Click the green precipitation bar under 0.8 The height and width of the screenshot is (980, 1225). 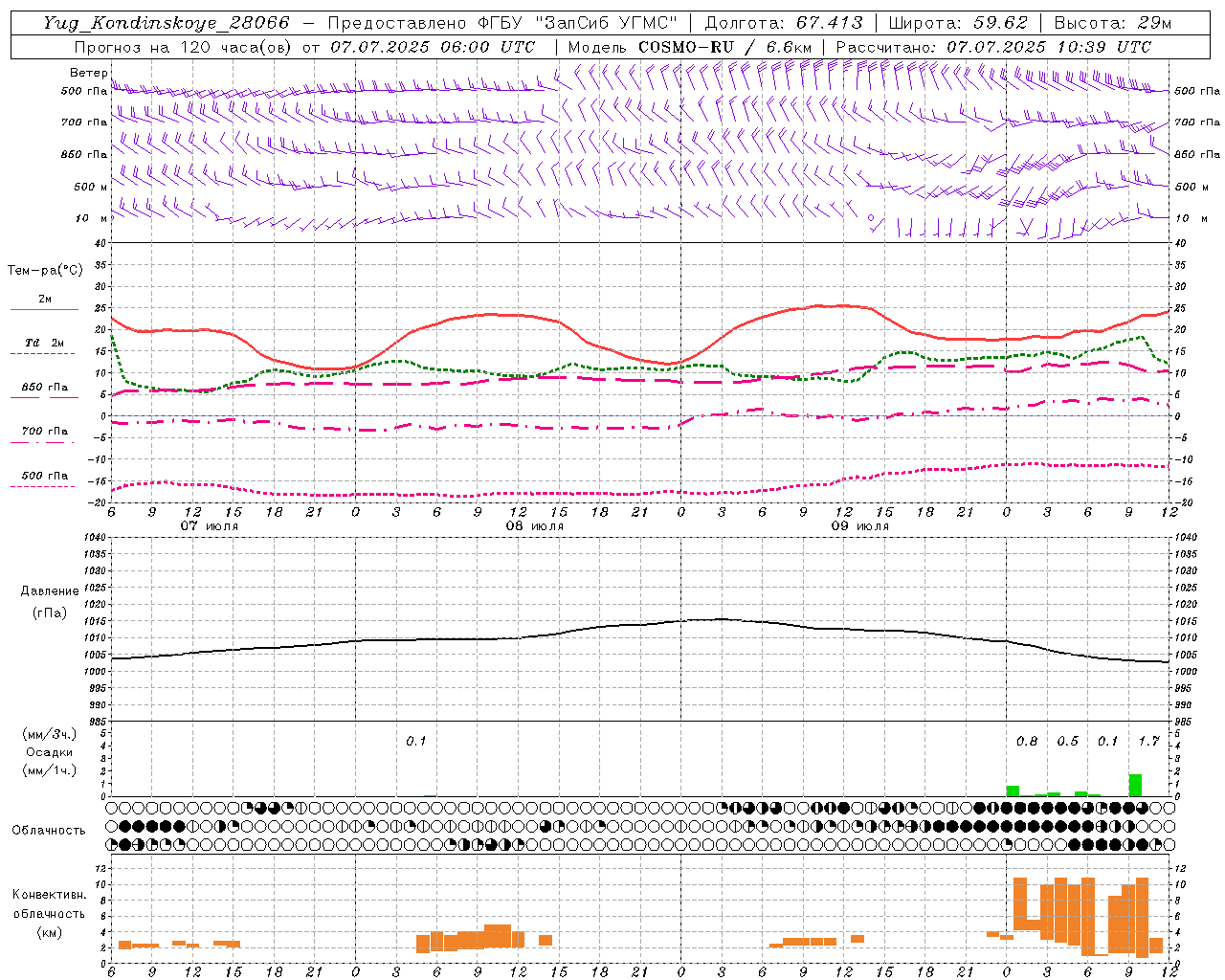tap(1013, 791)
